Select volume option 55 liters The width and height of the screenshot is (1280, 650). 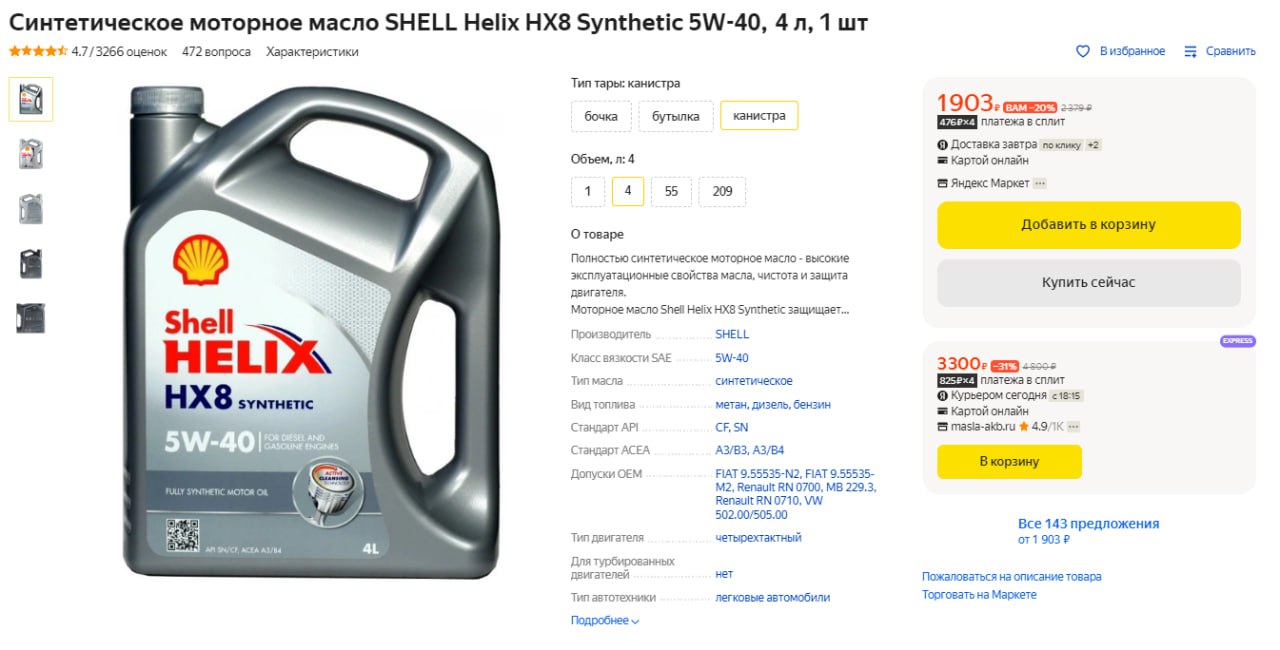click(671, 191)
